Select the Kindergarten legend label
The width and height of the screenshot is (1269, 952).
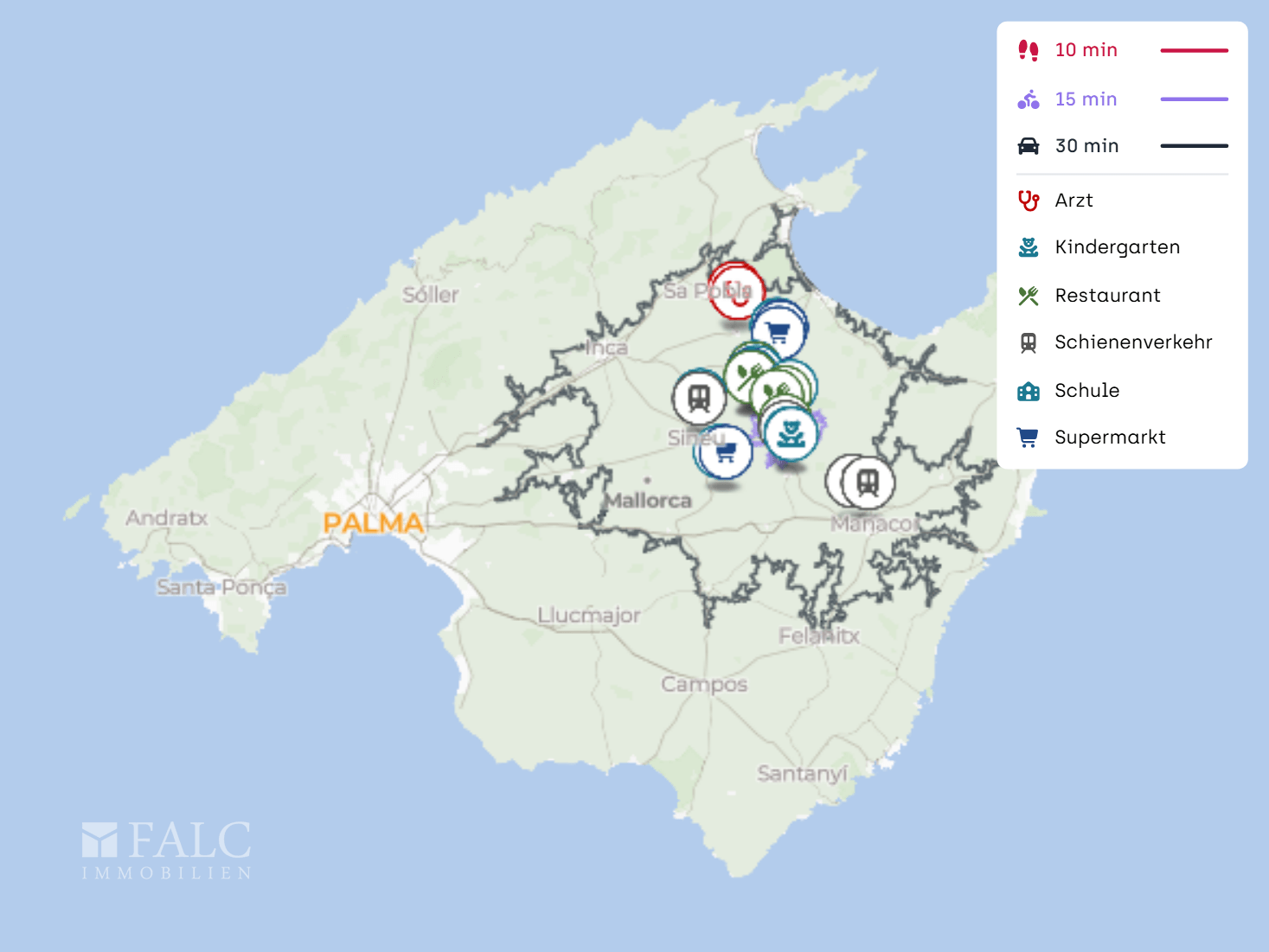point(1117,247)
